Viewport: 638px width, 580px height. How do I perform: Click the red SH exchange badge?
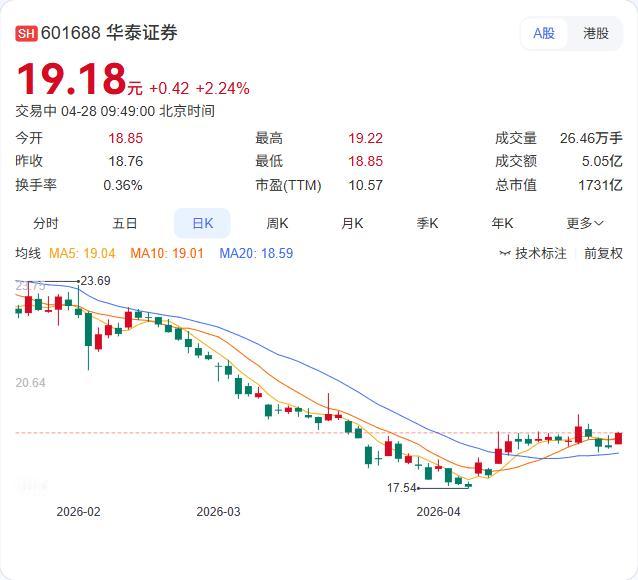[x=26, y=33]
